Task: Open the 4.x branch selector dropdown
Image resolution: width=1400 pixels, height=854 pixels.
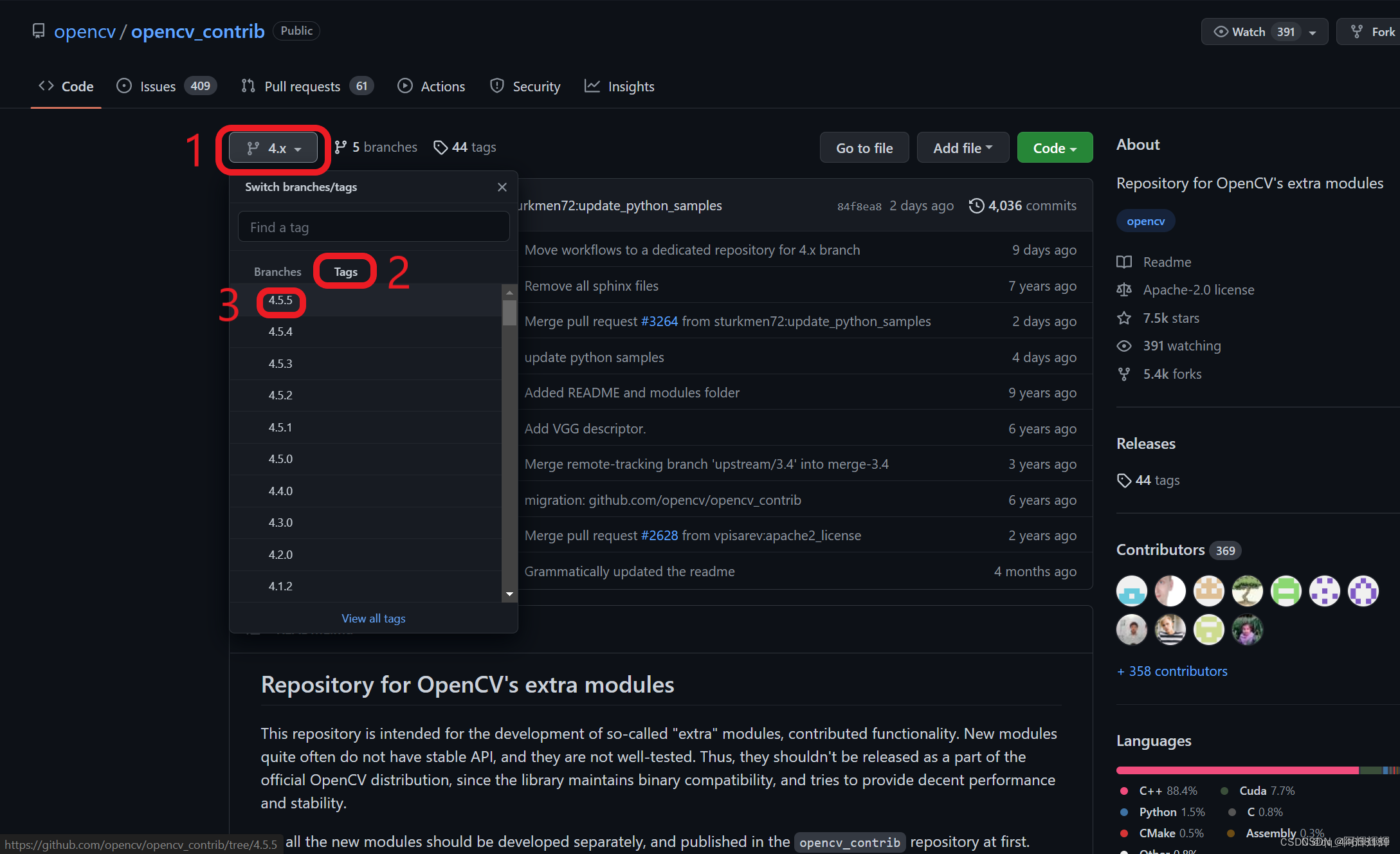Action: click(x=273, y=149)
